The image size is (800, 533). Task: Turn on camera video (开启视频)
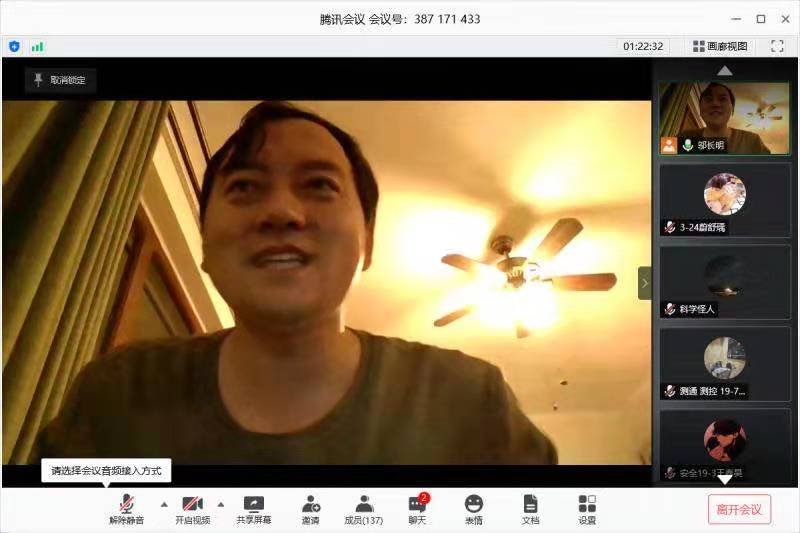192,509
